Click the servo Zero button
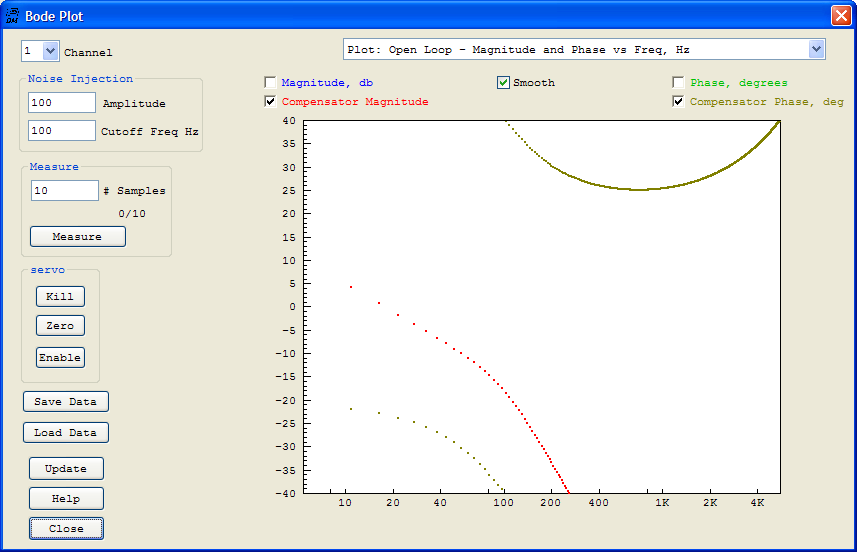 coord(60,326)
